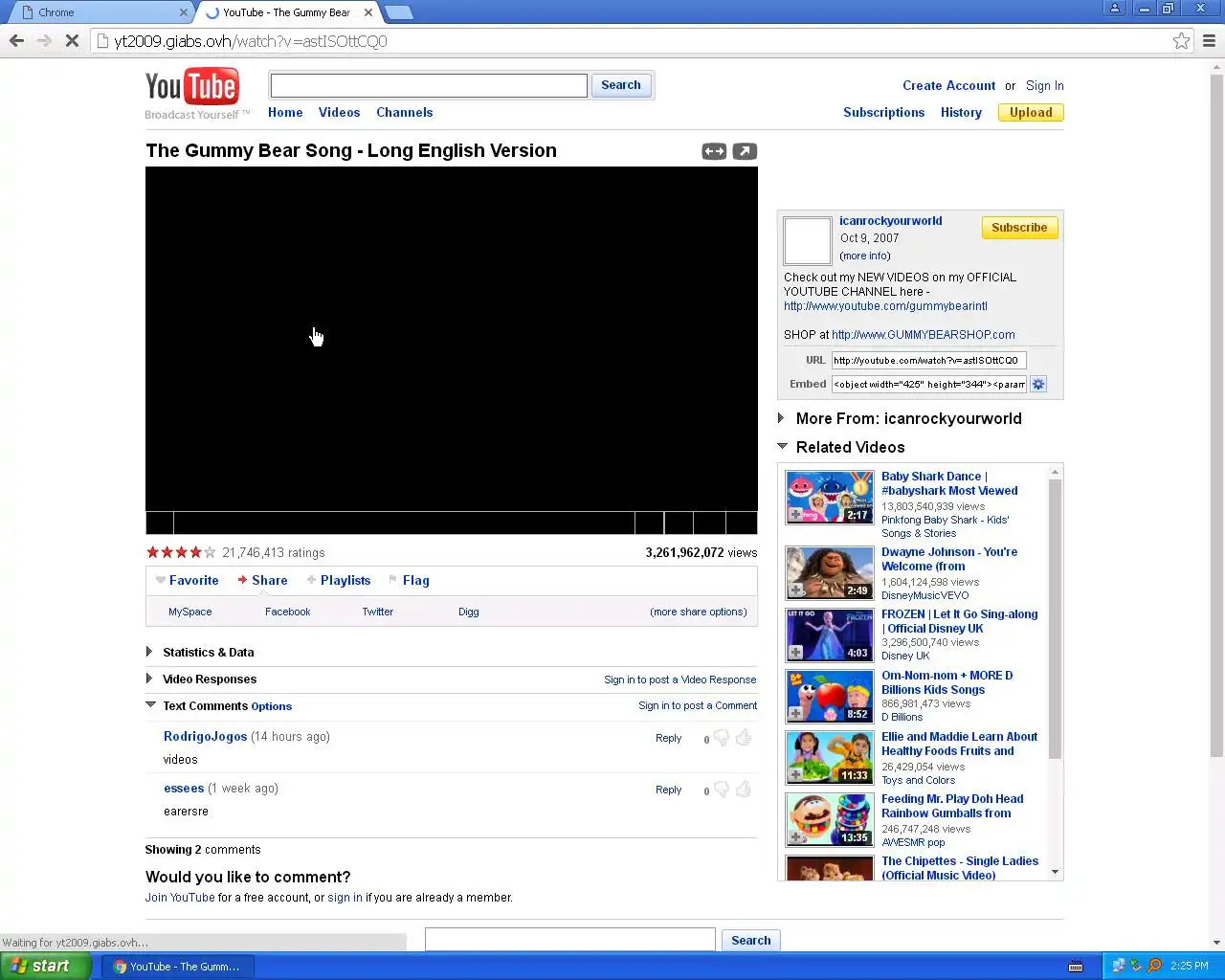Click the browser stop loading icon
1225x980 pixels.
coord(72,41)
